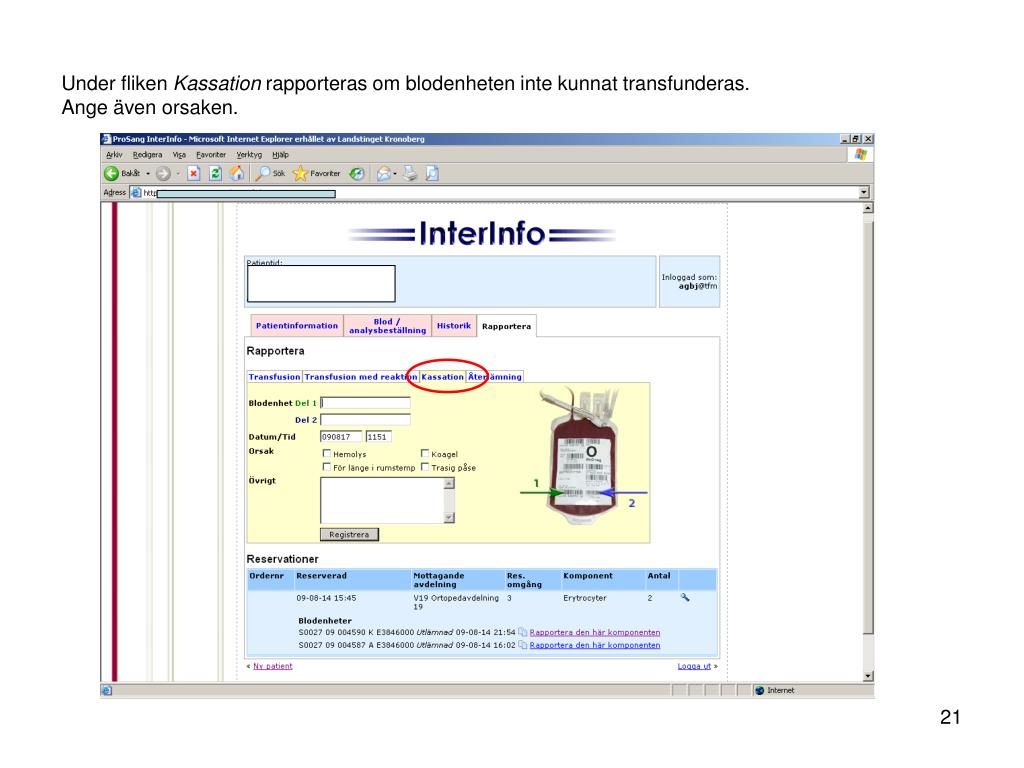
Task: Click the V19 Ortopedavdelning 19 cell
Action: click(x=456, y=602)
